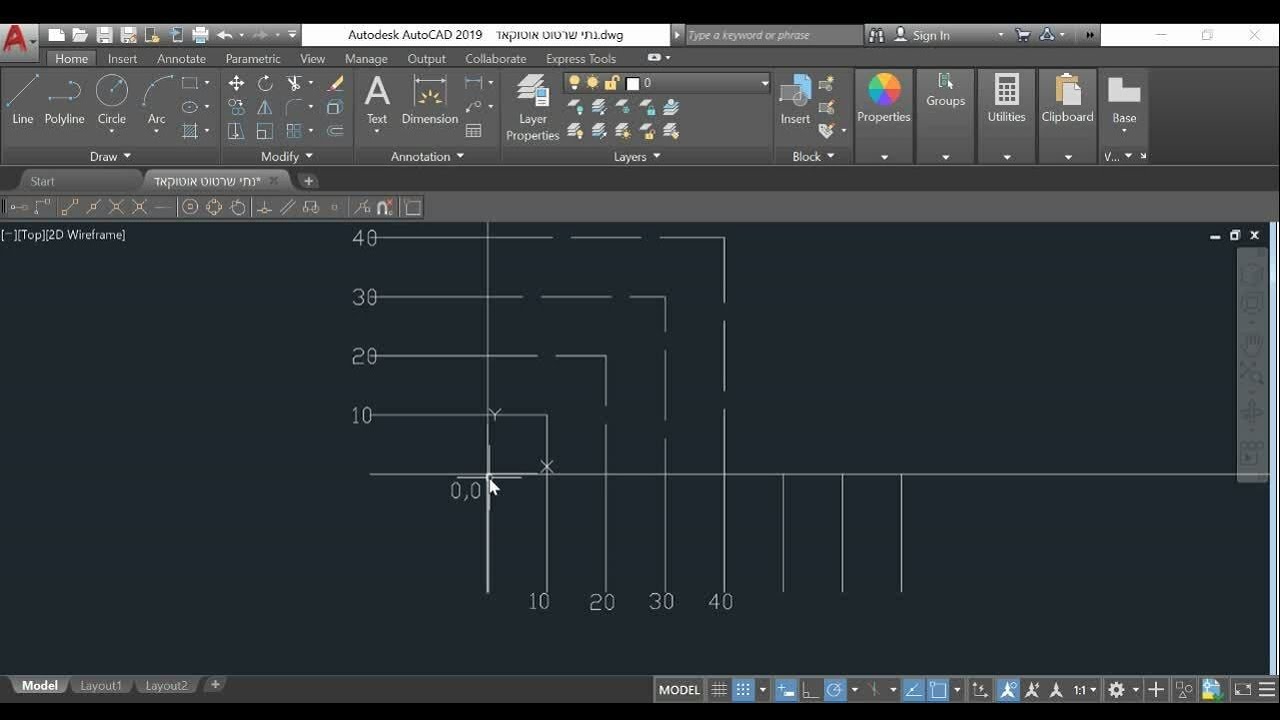
Task: Click the Hatch tool in Draw panel
Action: click(x=190, y=131)
